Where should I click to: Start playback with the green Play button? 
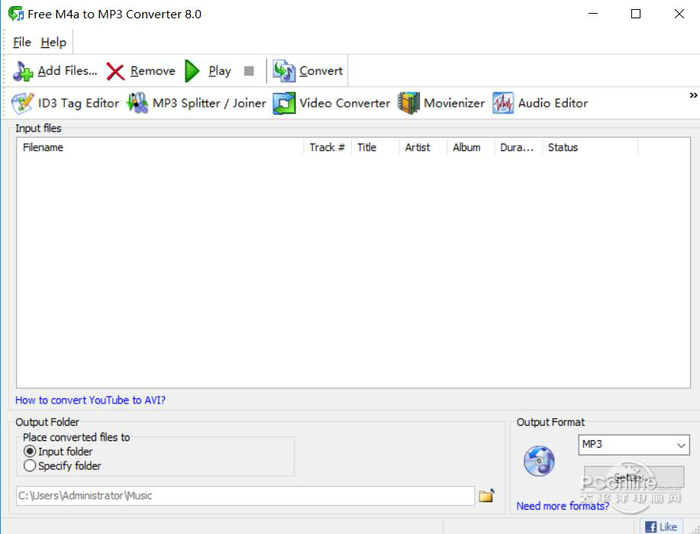pos(208,71)
